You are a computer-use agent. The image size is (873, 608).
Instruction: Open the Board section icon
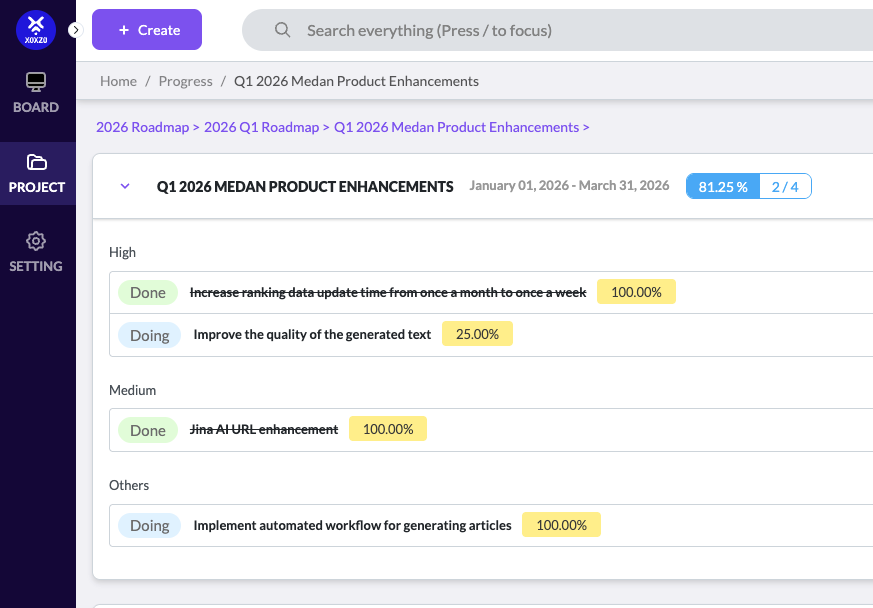36,82
